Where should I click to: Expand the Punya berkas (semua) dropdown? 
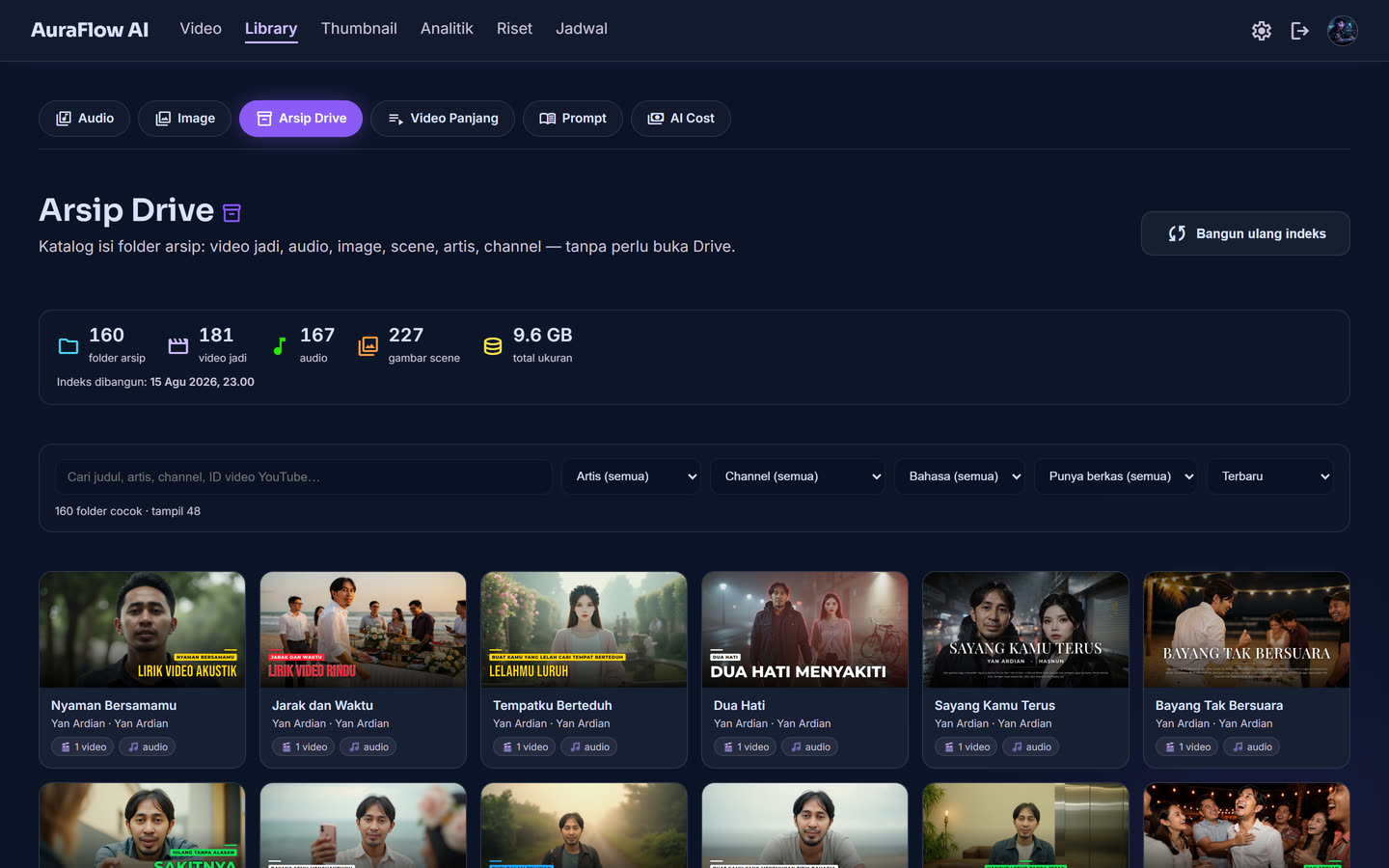coord(1116,476)
